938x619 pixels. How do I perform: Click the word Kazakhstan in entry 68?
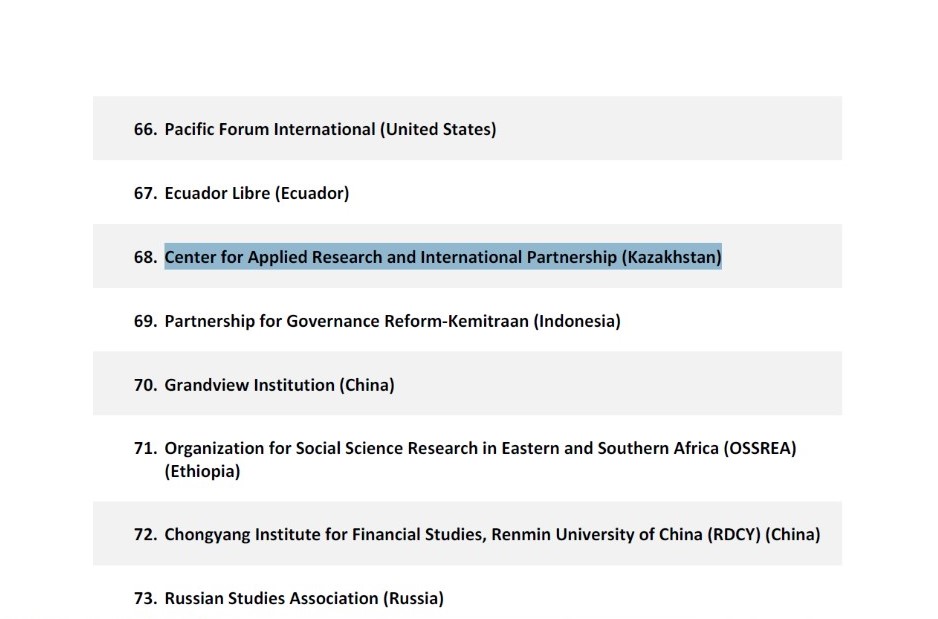pyautogui.click(x=671, y=257)
